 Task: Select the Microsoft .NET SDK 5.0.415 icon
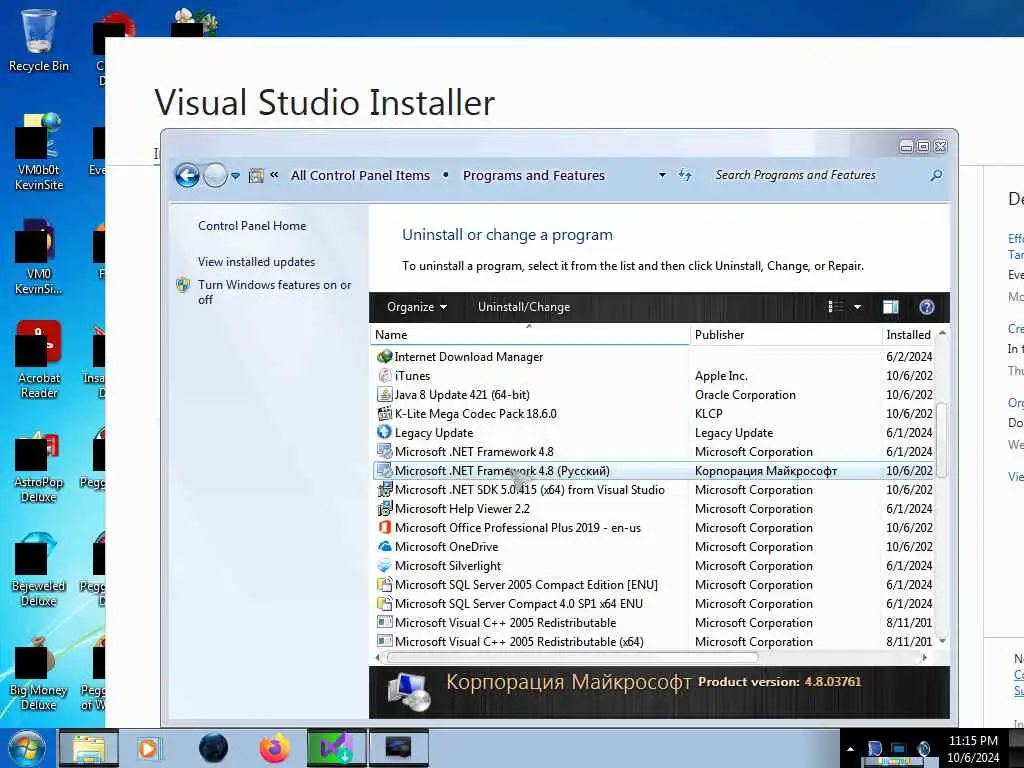(x=385, y=490)
